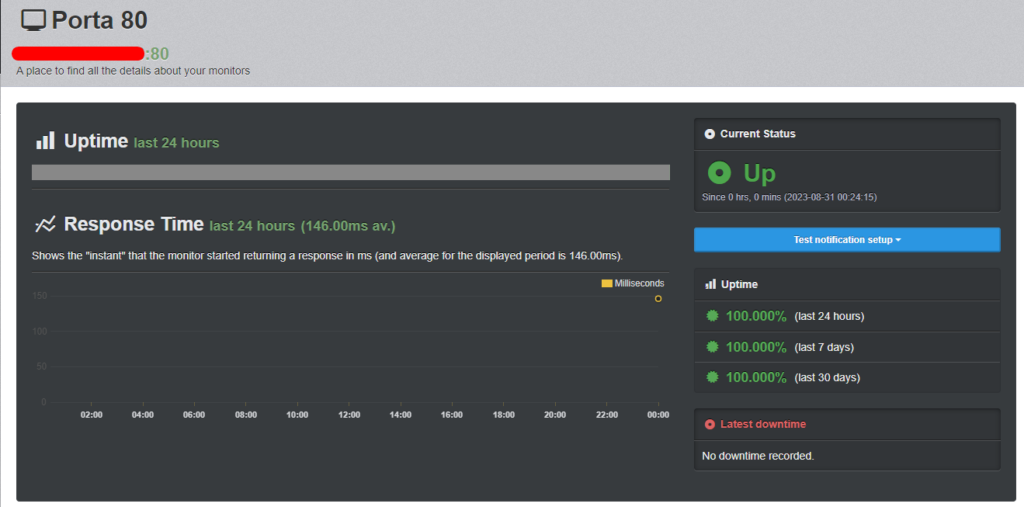Click the green badge for last 24 hours
Image resolution: width=1024 pixels, height=507 pixels.
712,316
